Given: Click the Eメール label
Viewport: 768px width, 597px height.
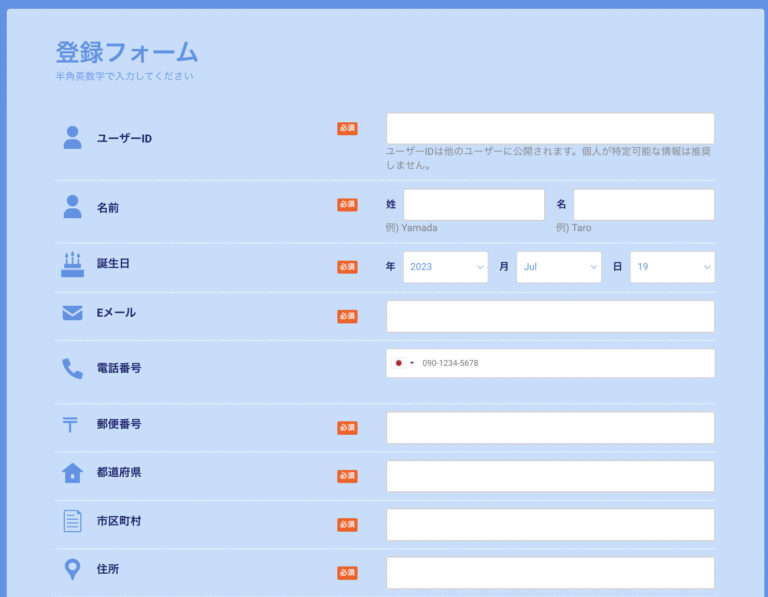Looking at the screenshot, I should pyautogui.click(x=116, y=312).
